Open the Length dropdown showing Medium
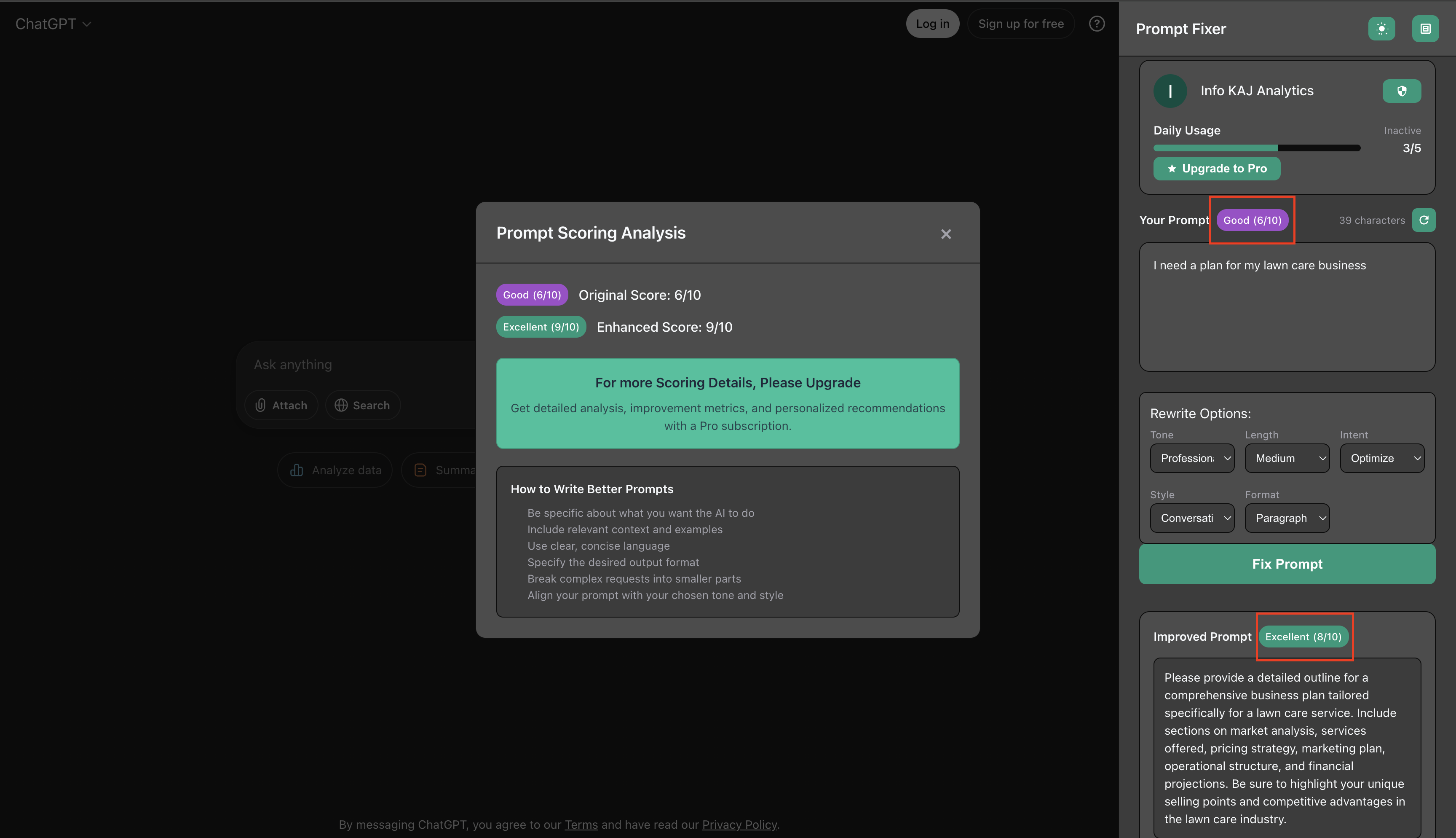Screen dimensions: 1456x838 (1287, 458)
